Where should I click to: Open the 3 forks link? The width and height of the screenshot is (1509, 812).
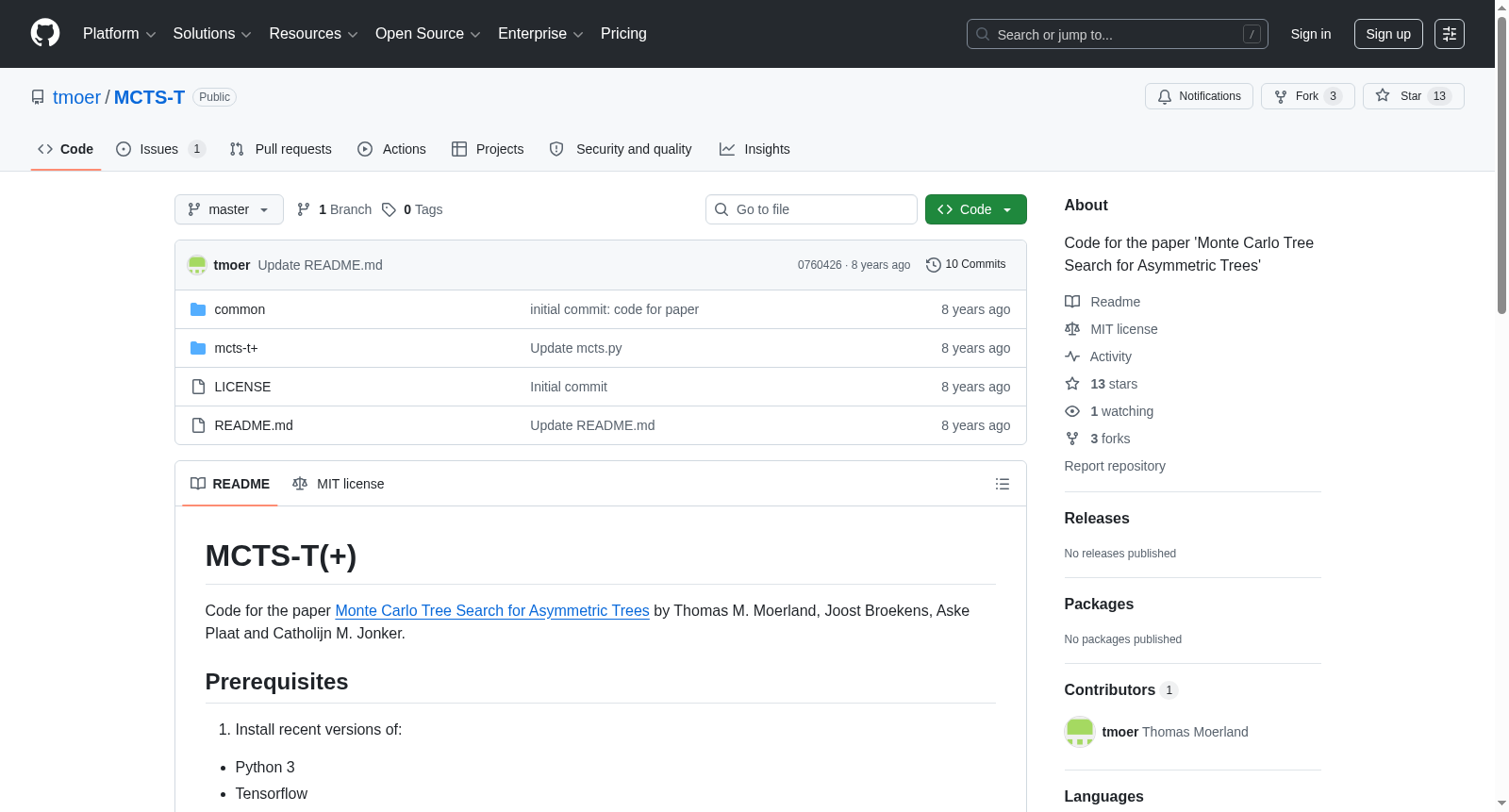(1110, 439)
